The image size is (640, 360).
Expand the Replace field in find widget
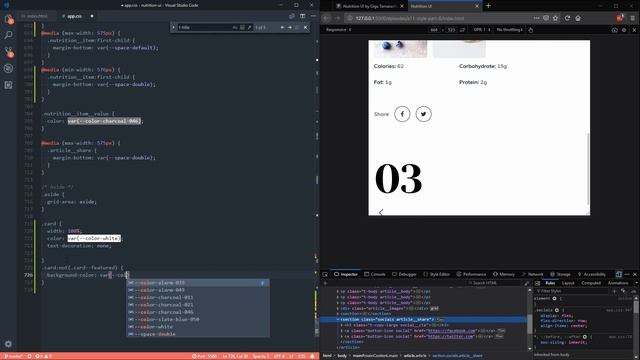coord(173,27)
